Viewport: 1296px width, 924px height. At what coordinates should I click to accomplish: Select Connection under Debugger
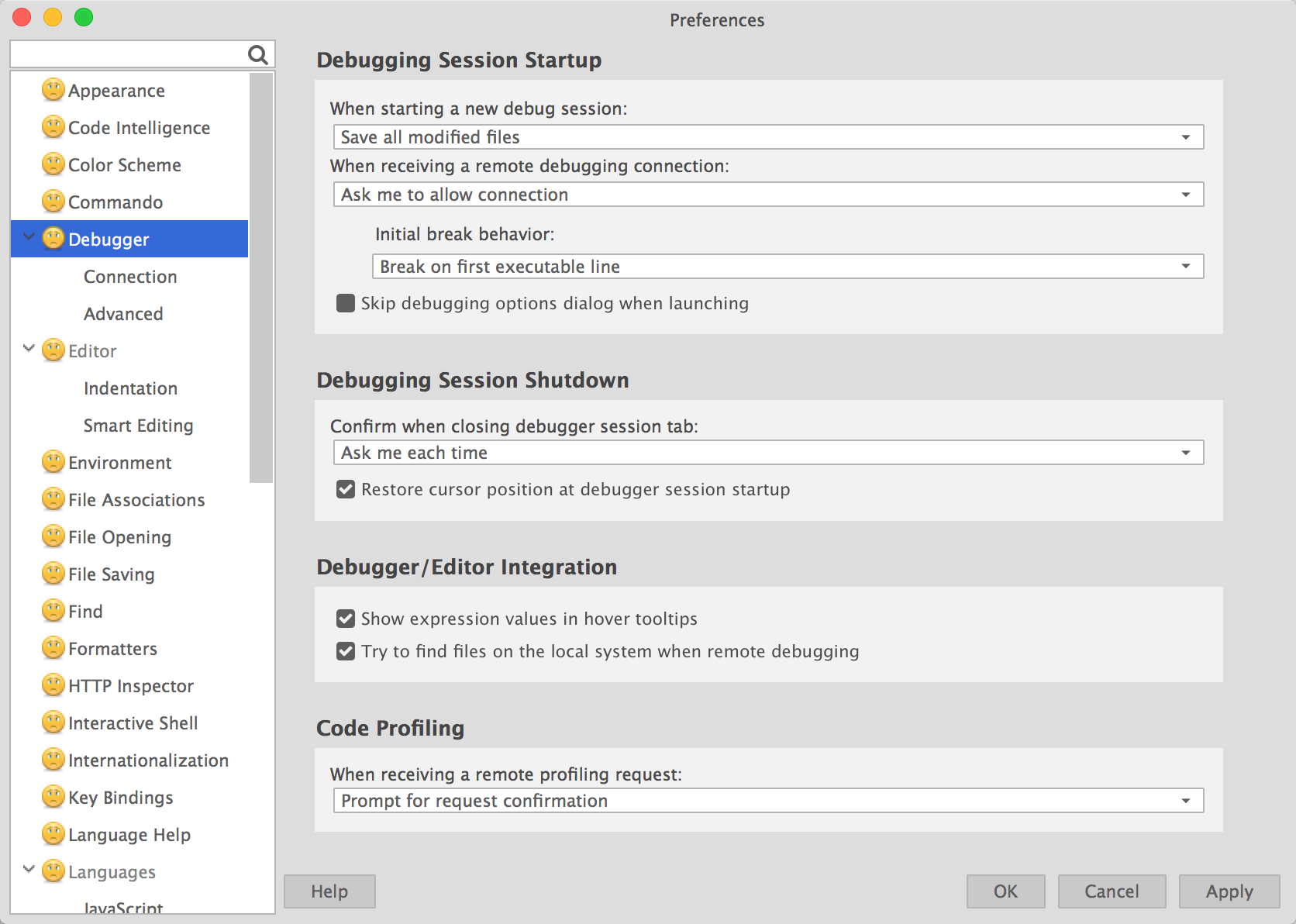[130, 277]
